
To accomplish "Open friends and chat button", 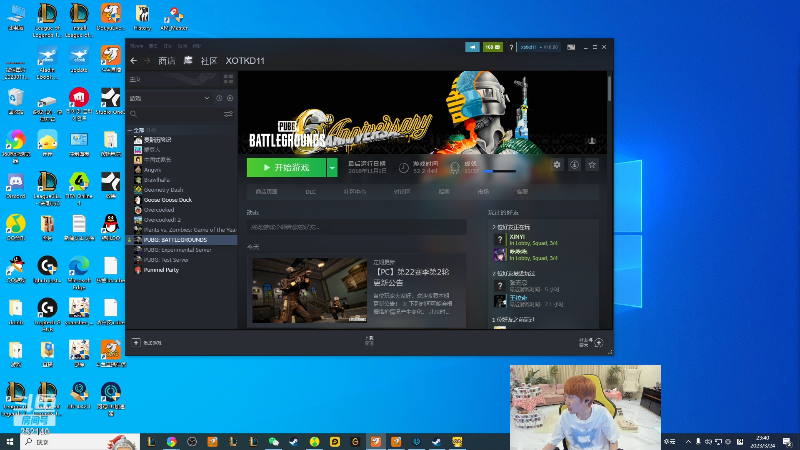I will tap(592, 342).
